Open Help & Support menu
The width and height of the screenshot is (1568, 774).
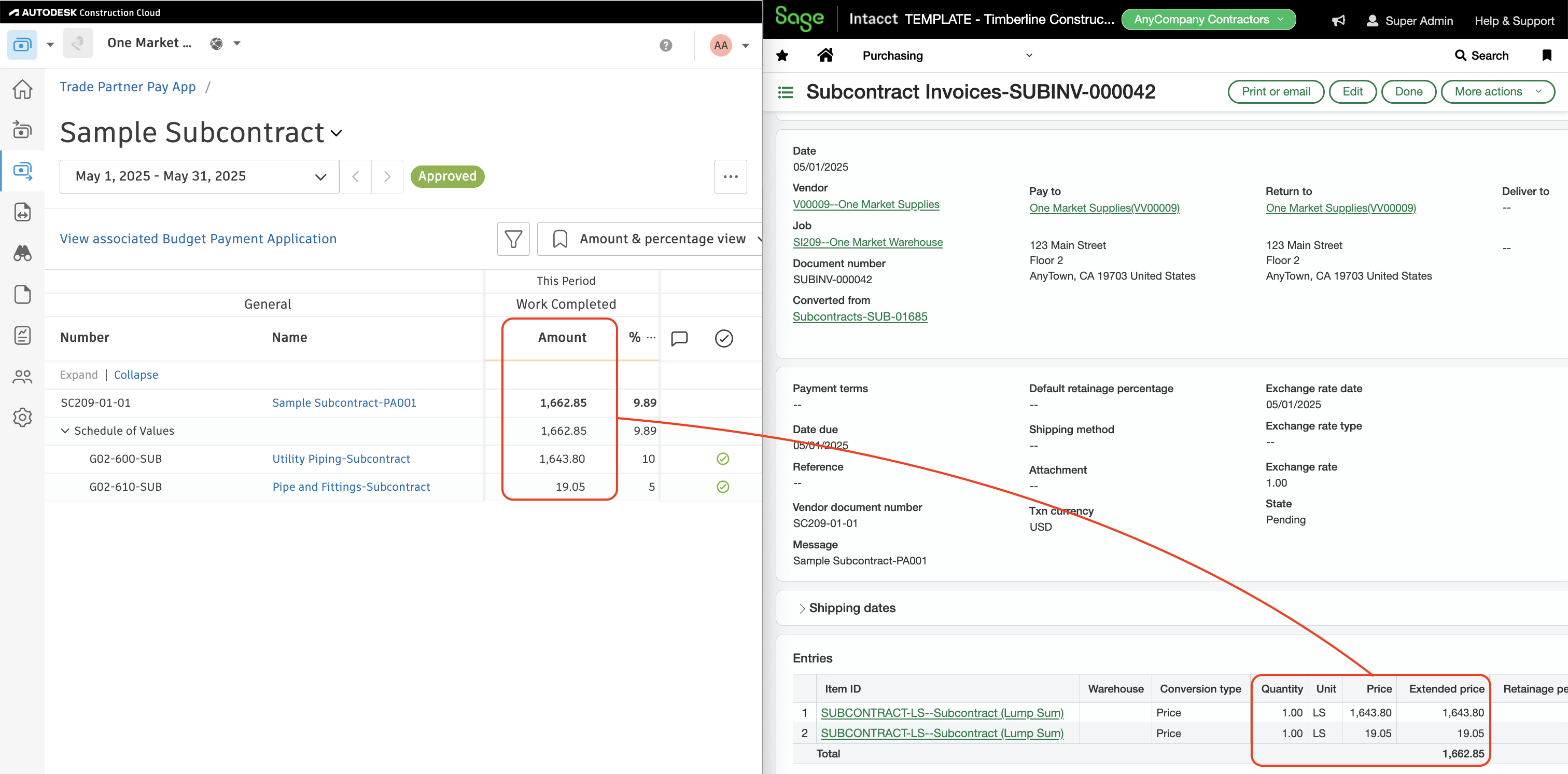click(1515, 21)
